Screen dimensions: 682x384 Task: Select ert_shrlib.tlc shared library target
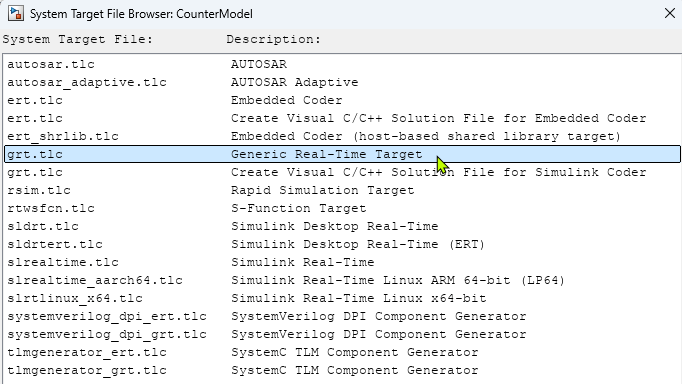[342, 136]
